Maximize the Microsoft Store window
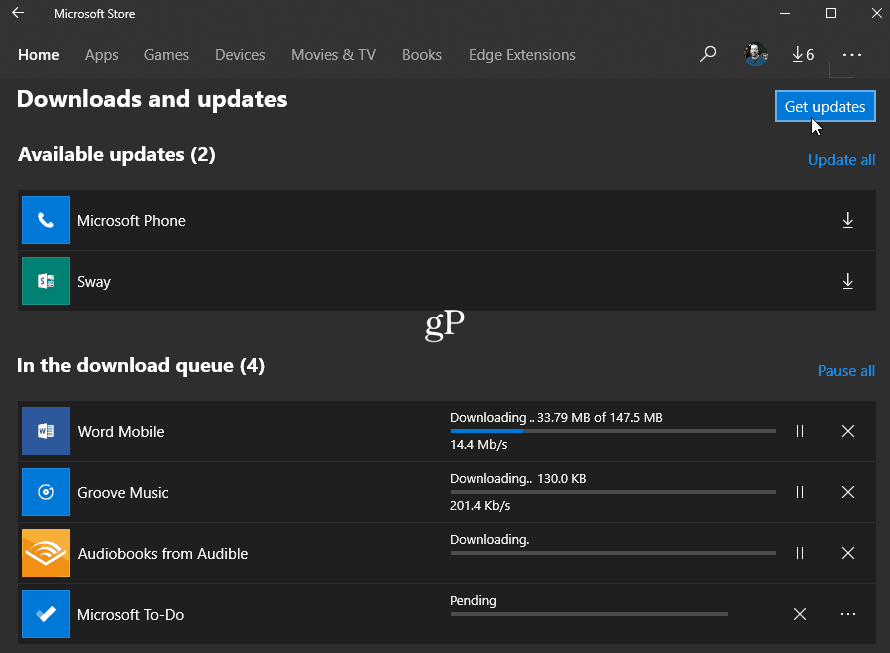 click(831, 13)
